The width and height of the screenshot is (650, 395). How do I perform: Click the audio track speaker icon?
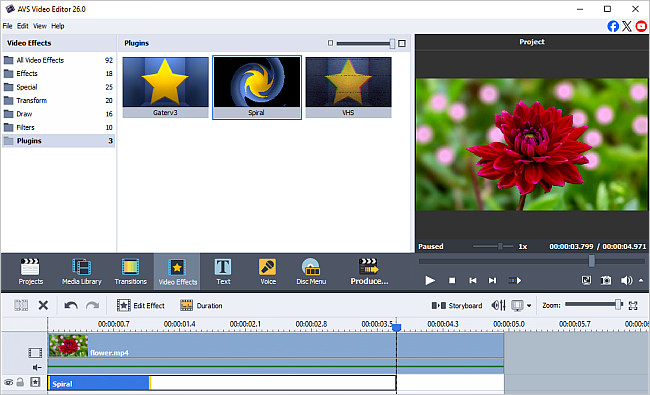[x=37, y=367]
